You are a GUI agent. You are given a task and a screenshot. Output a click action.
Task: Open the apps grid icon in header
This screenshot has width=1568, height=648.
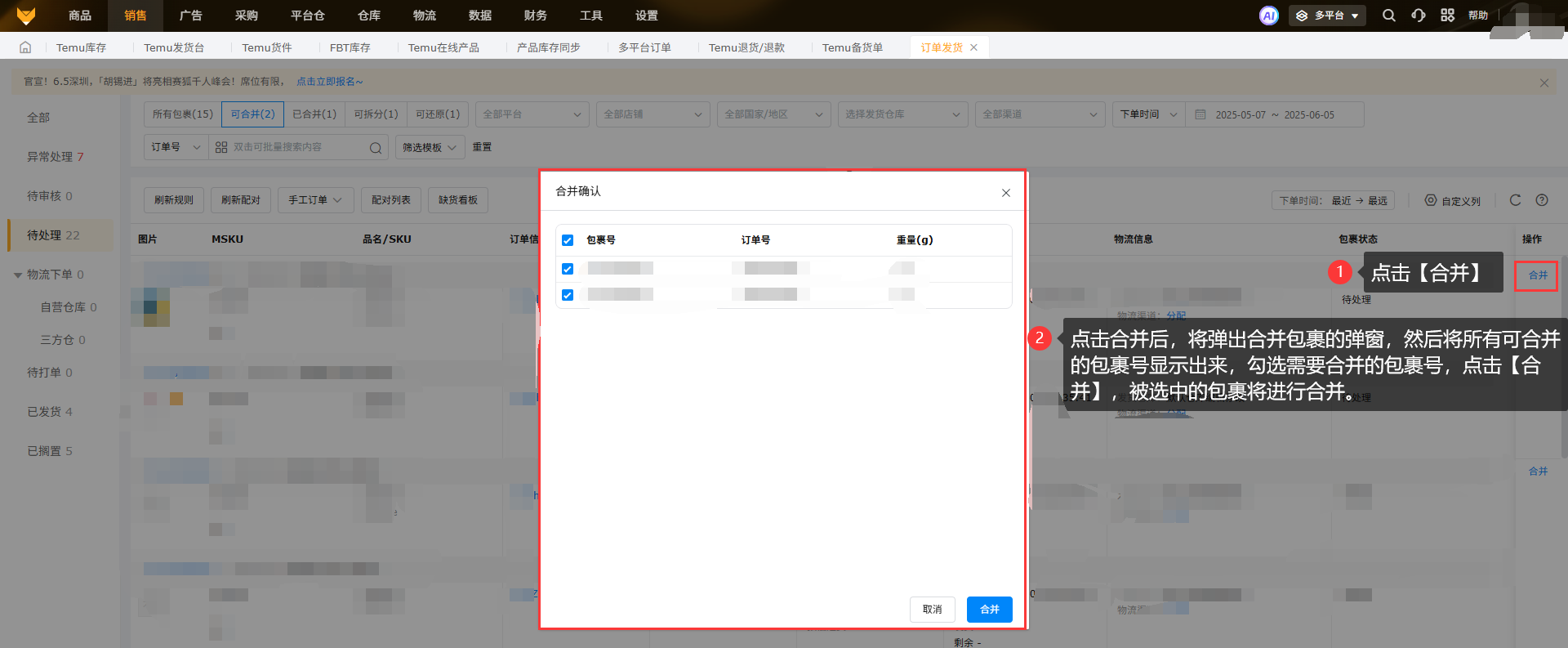point(1447,16)
